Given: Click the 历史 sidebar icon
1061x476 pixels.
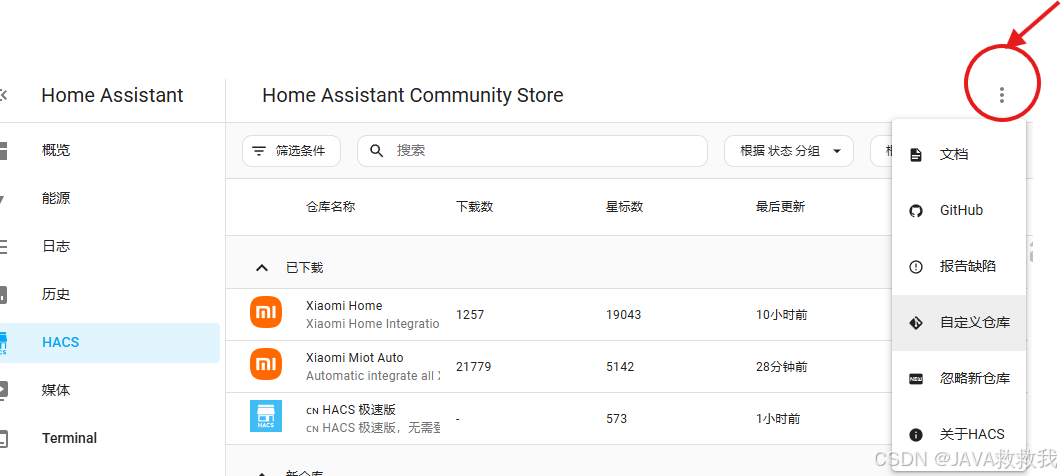Looking at the screenshot, I should pyautogui.click(x=2, y=295).
